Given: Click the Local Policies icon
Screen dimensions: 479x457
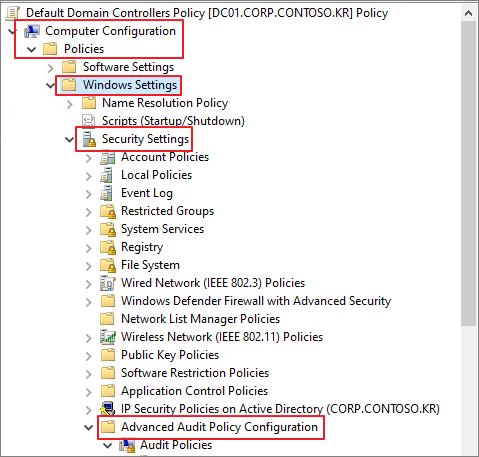Looking at the screenshot, I should pos(107,175).
